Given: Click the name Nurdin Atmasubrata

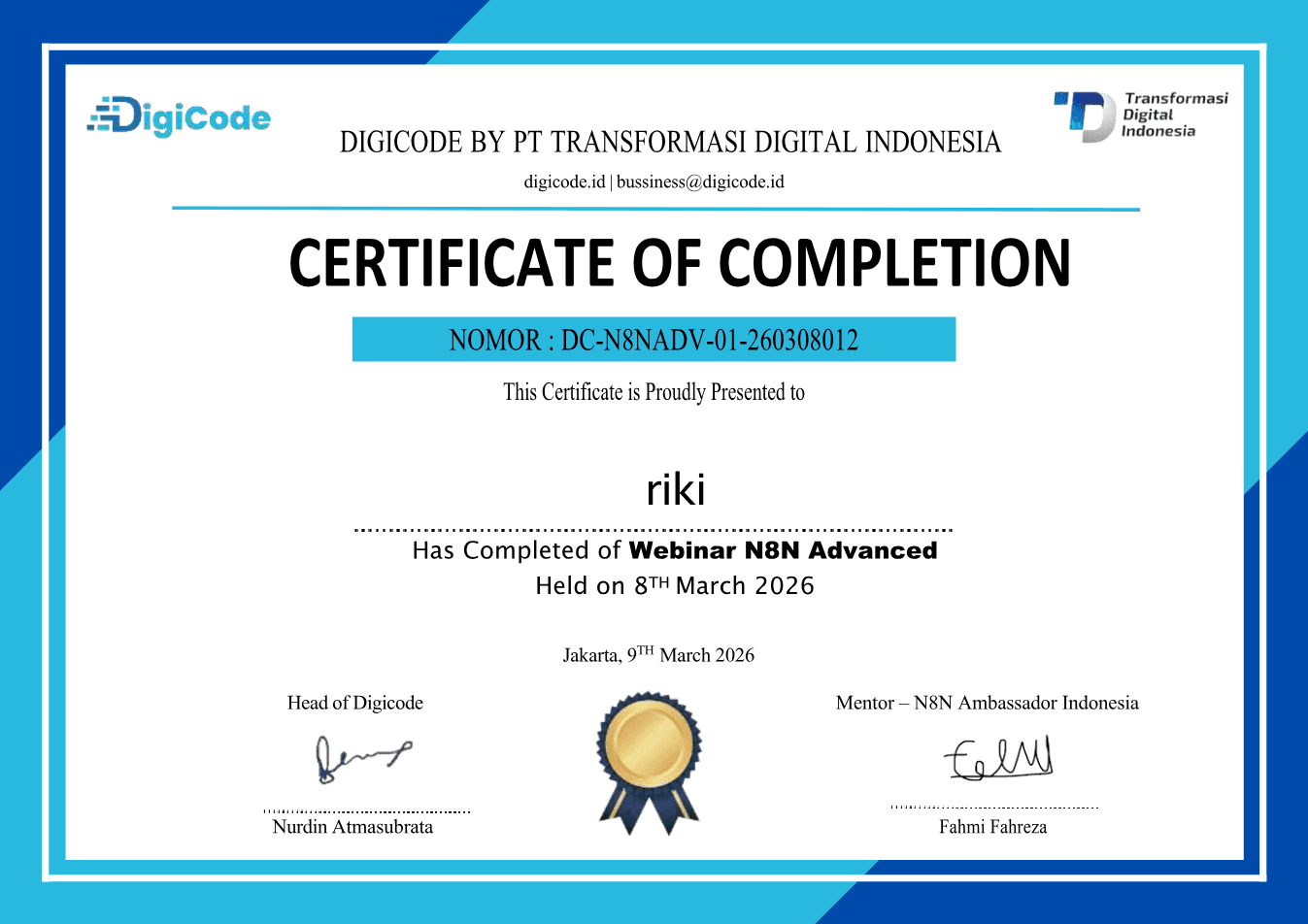Looking at the screenshot, I should (352, 827).
